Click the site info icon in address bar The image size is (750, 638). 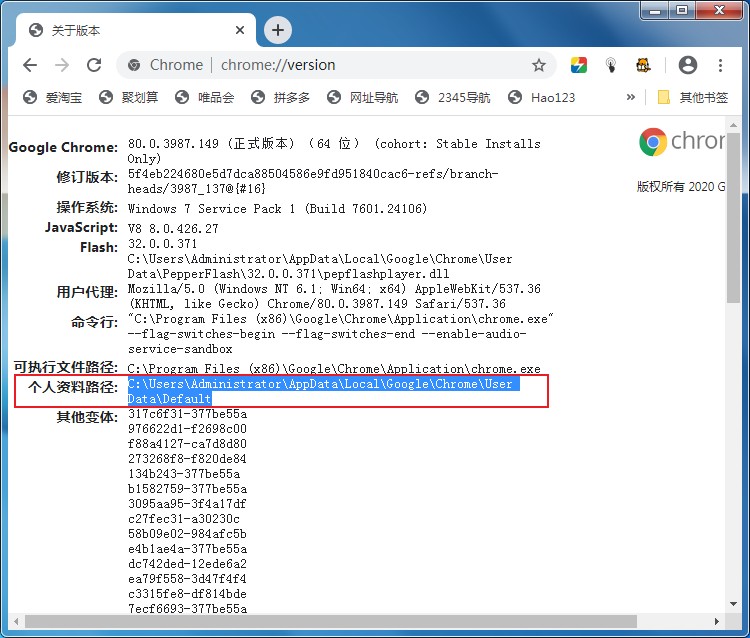point(134,65)
